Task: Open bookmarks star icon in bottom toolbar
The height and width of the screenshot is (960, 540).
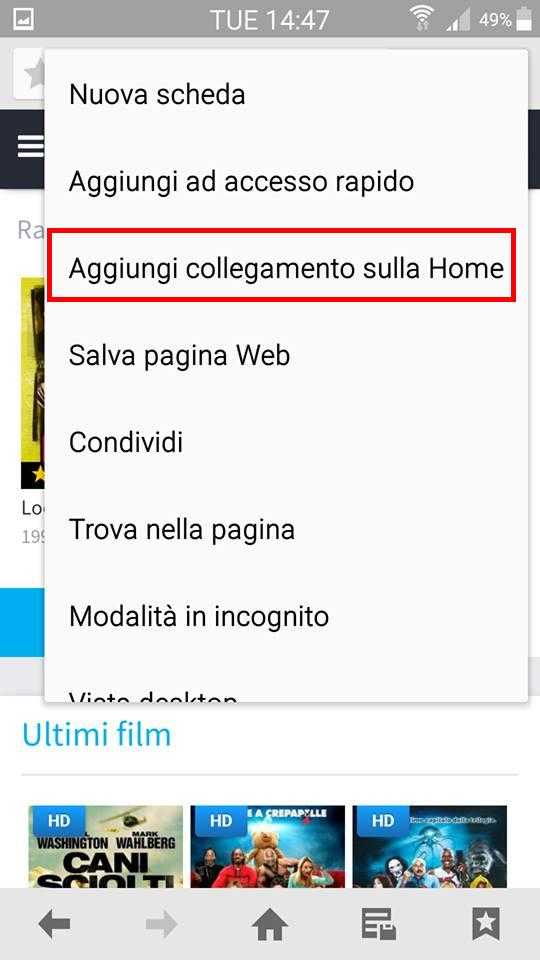Action: pyautogui.click(x=486, y=924)
